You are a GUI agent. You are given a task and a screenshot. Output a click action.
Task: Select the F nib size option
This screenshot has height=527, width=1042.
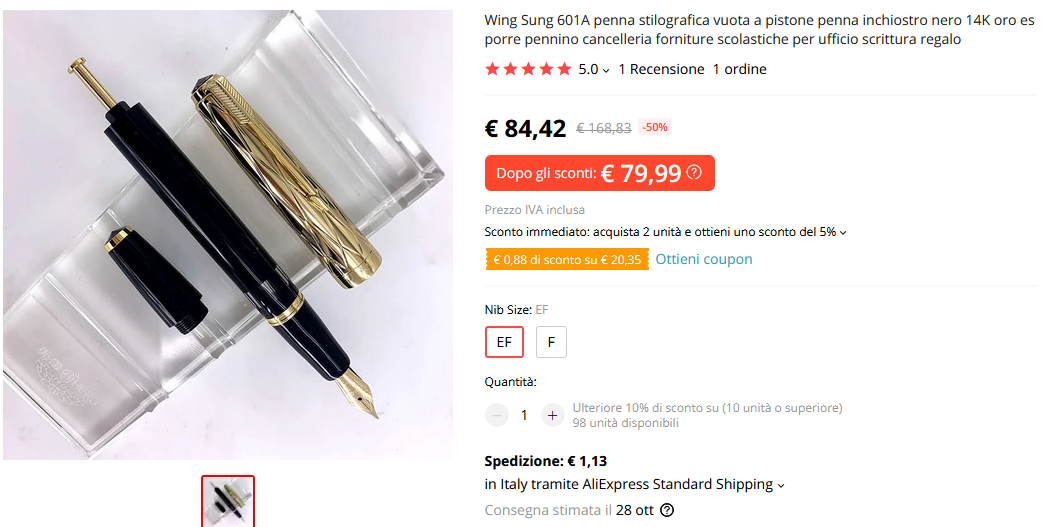coord(551,342)
